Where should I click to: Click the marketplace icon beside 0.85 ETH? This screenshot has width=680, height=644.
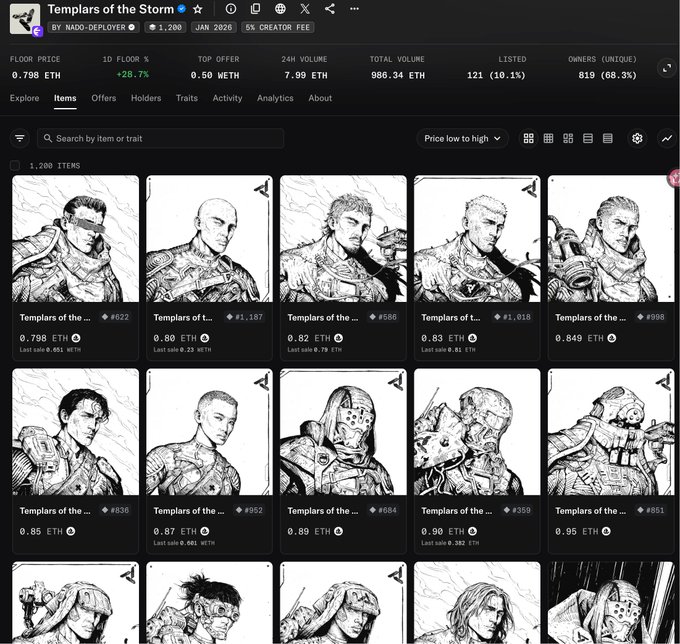pos(71,531)
